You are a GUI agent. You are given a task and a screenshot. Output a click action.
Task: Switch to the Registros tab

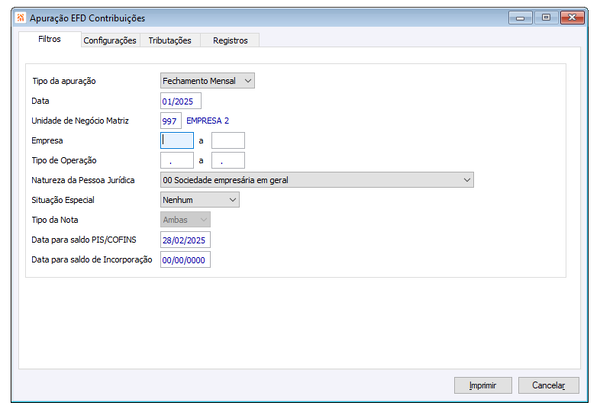click(230, 40)
